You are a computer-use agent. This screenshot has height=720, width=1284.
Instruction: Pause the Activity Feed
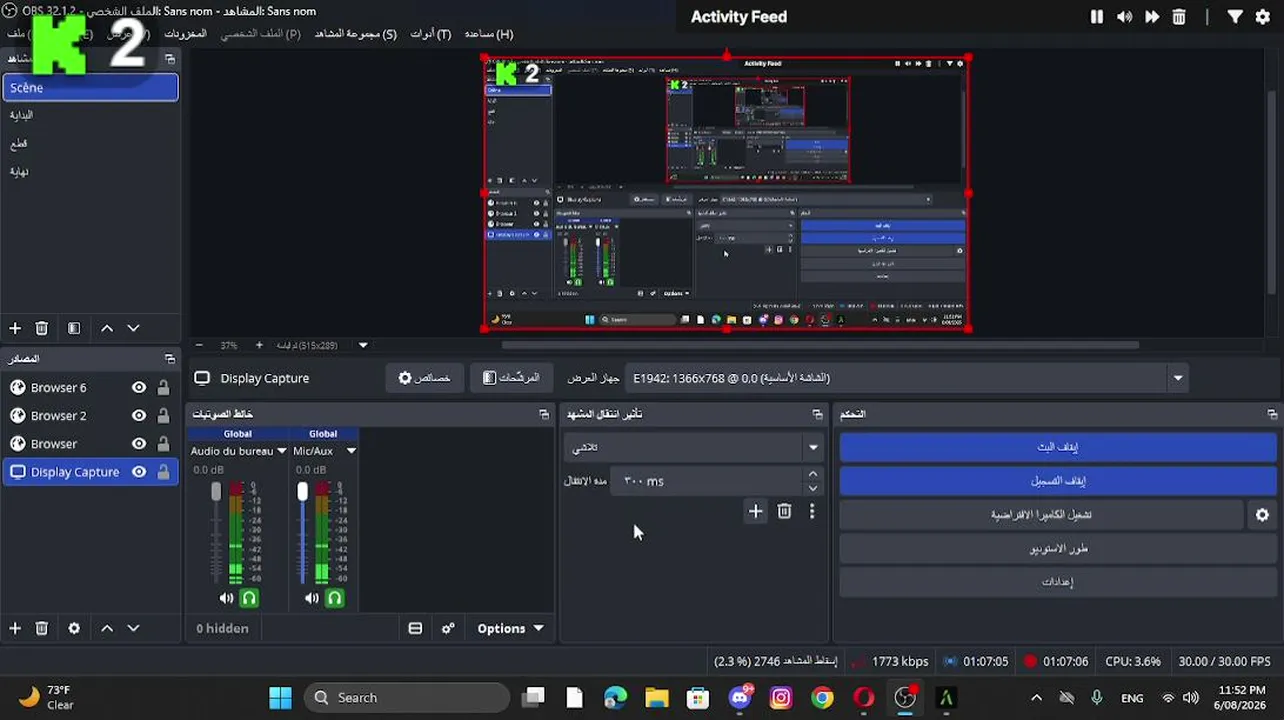pyautogui.click(x=1097, y=17)
